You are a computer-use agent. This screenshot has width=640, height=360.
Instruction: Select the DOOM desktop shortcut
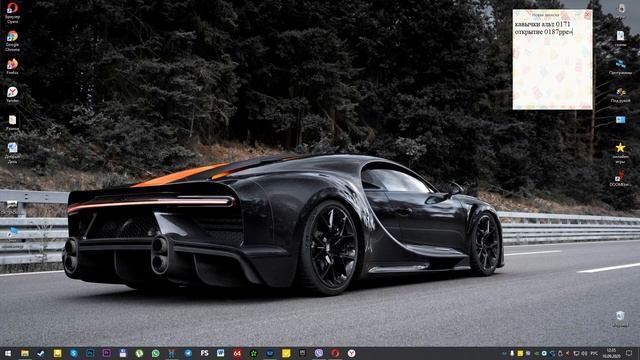(620, 179)
